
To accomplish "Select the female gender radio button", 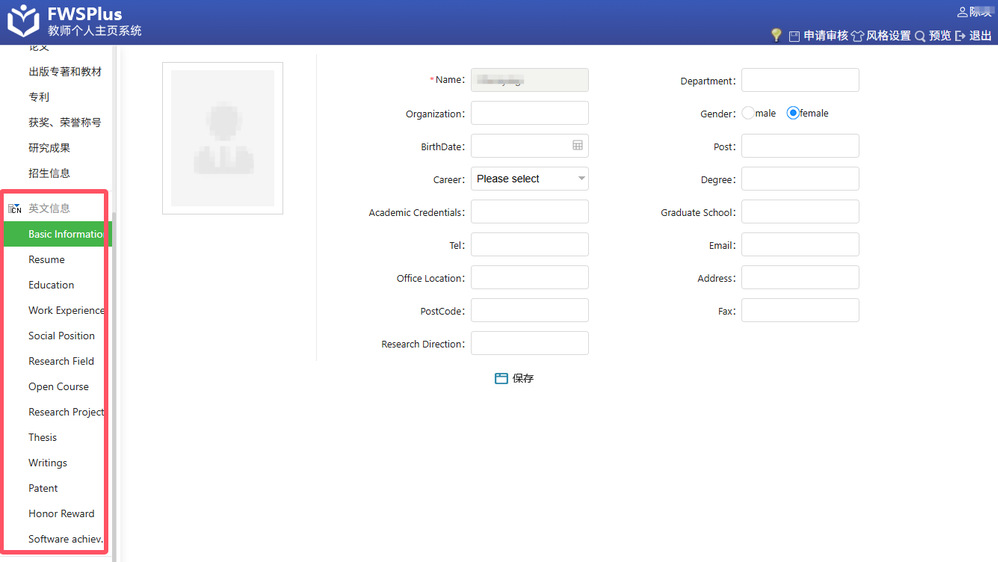I will [793, 113].
